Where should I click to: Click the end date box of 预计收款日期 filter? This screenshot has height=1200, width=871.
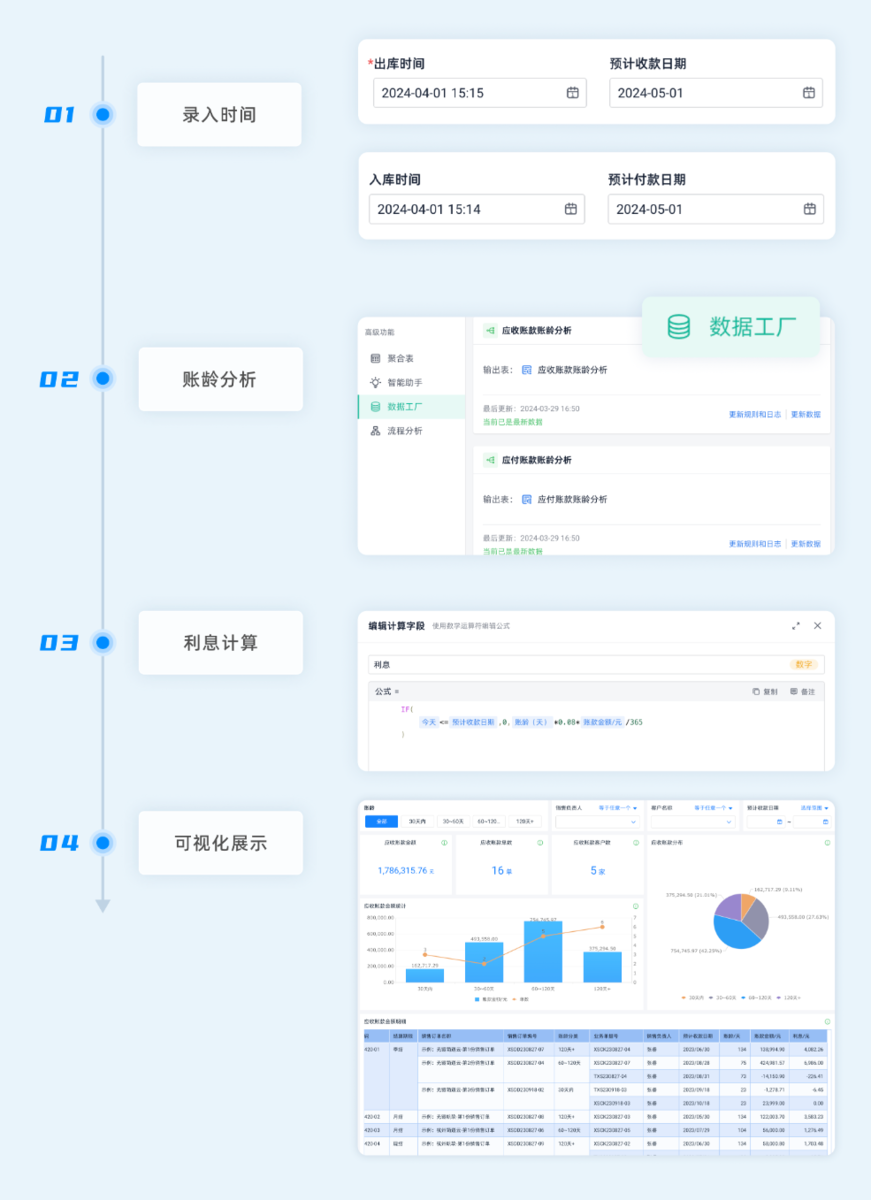coord(812,821)
